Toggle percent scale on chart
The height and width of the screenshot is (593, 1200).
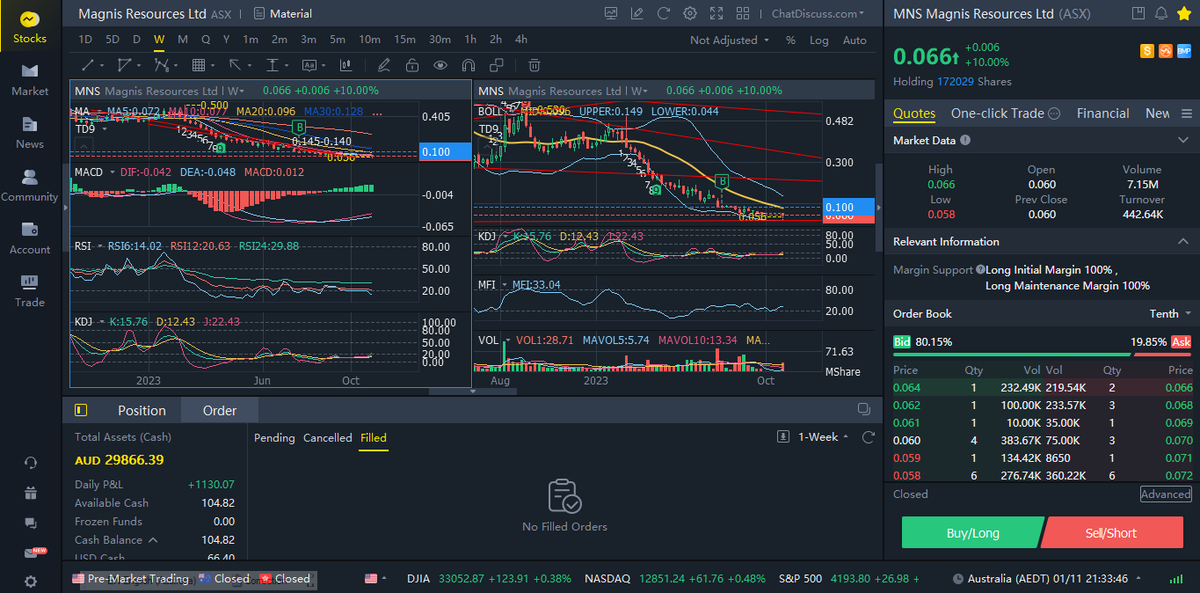click(790, 40)
